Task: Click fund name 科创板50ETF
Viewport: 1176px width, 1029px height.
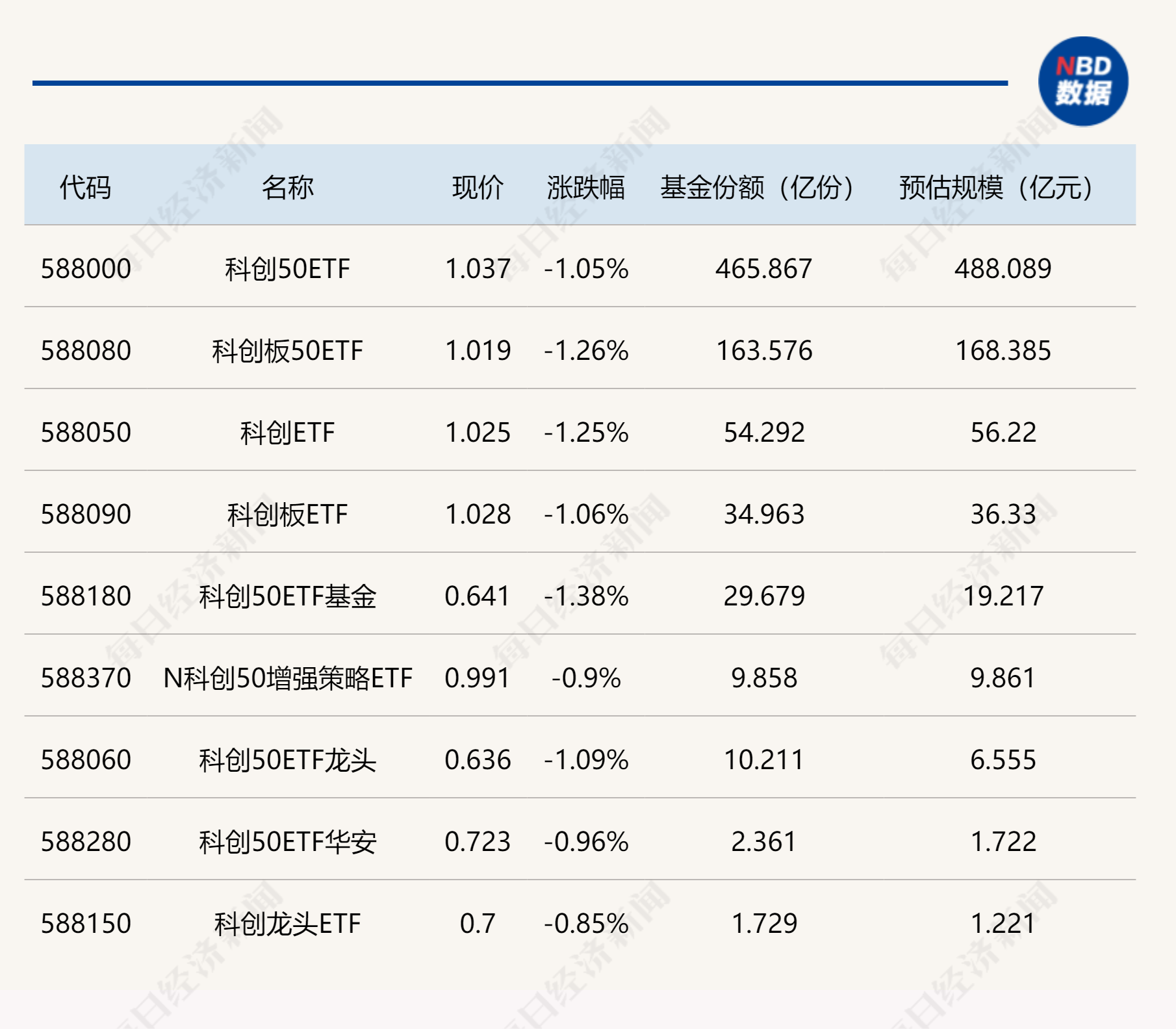Action: tap(287, 351)
